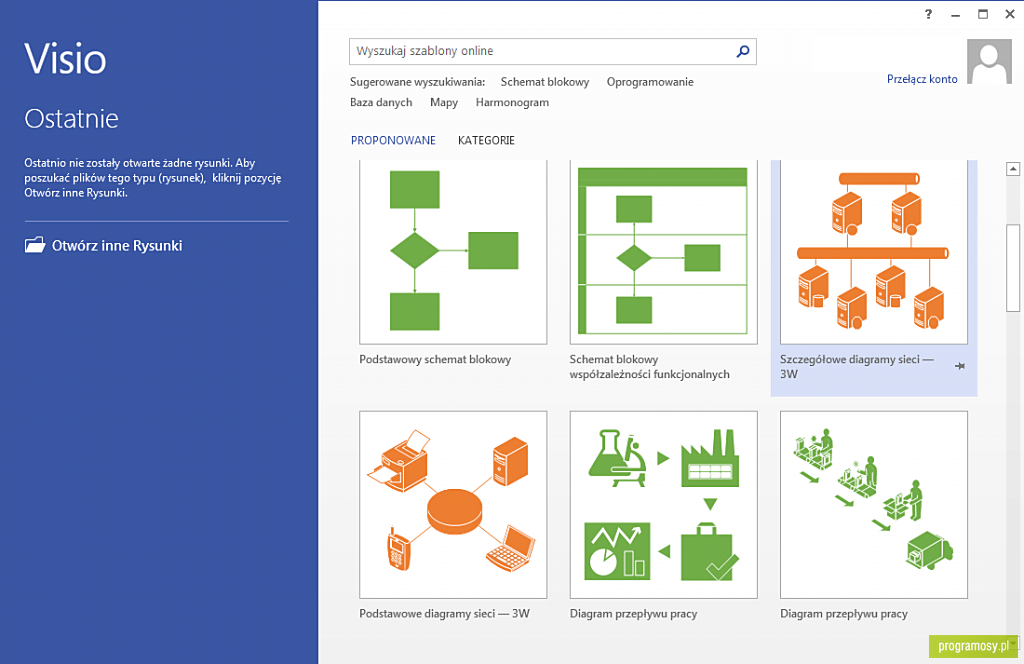This screenshot has width=1024, height=664.
Task: Search suggested term Baza danych
Action: point(381,103)
